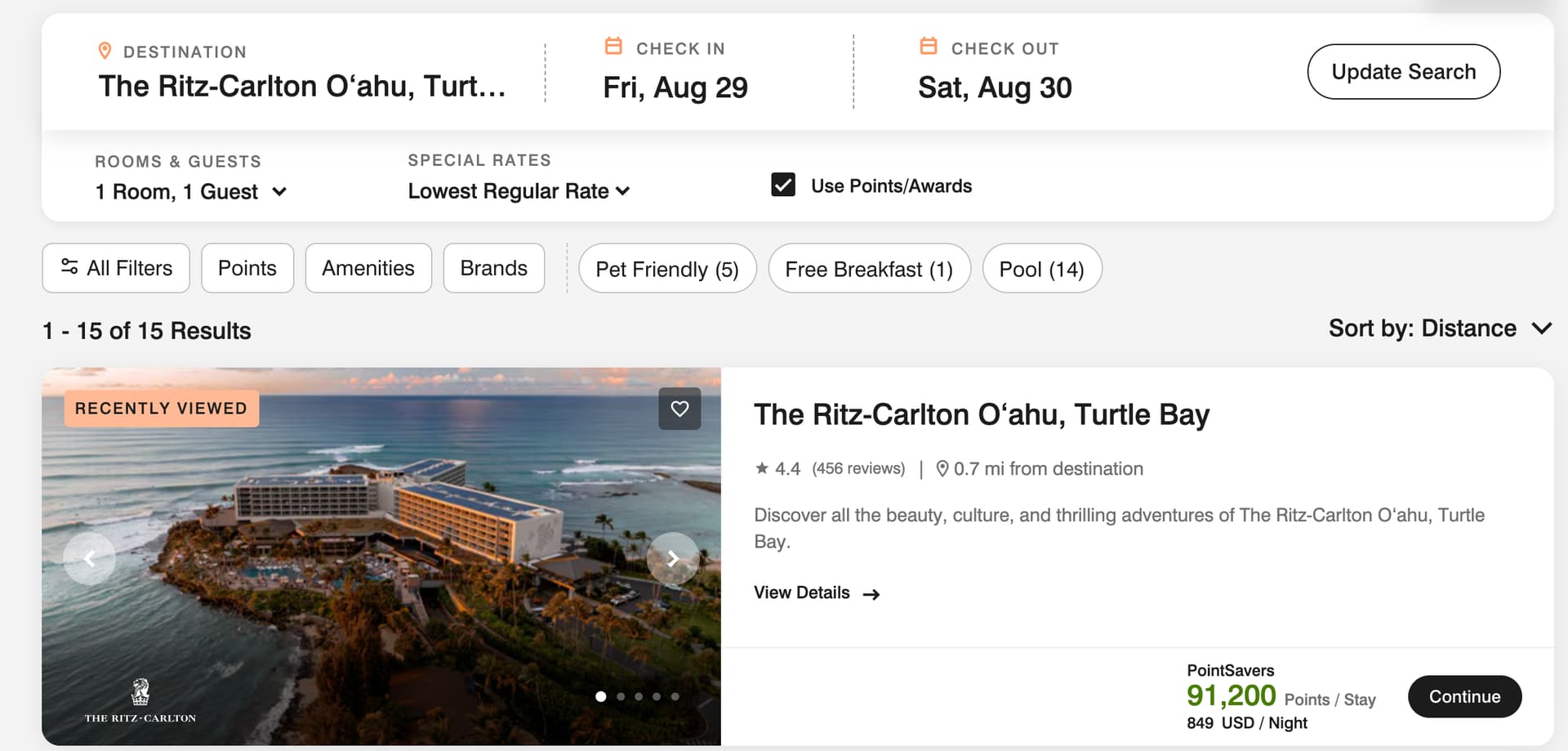Open the Brands filter menu
The image size is (1568, 751).
click(493, 268)
